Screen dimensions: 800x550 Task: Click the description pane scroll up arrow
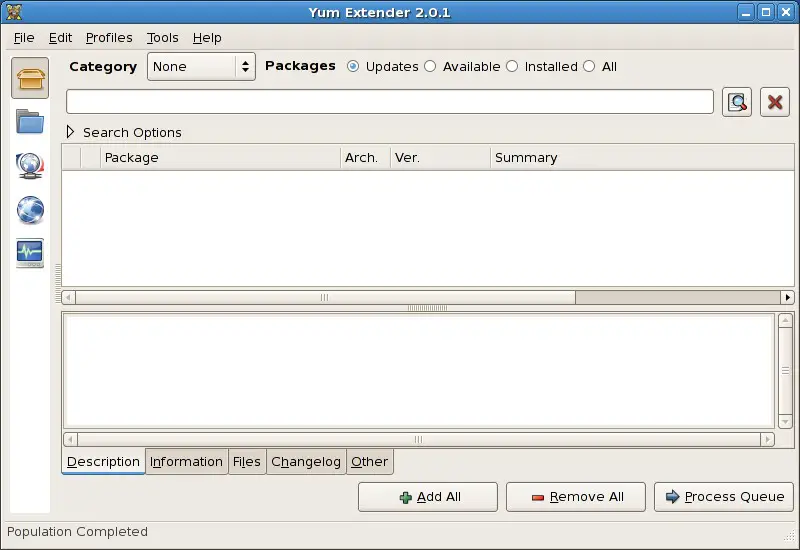coord(785,320)
